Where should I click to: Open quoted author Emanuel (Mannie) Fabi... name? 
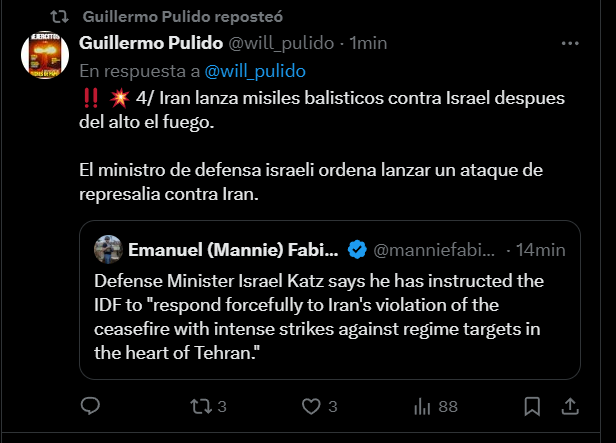[233, 250]
